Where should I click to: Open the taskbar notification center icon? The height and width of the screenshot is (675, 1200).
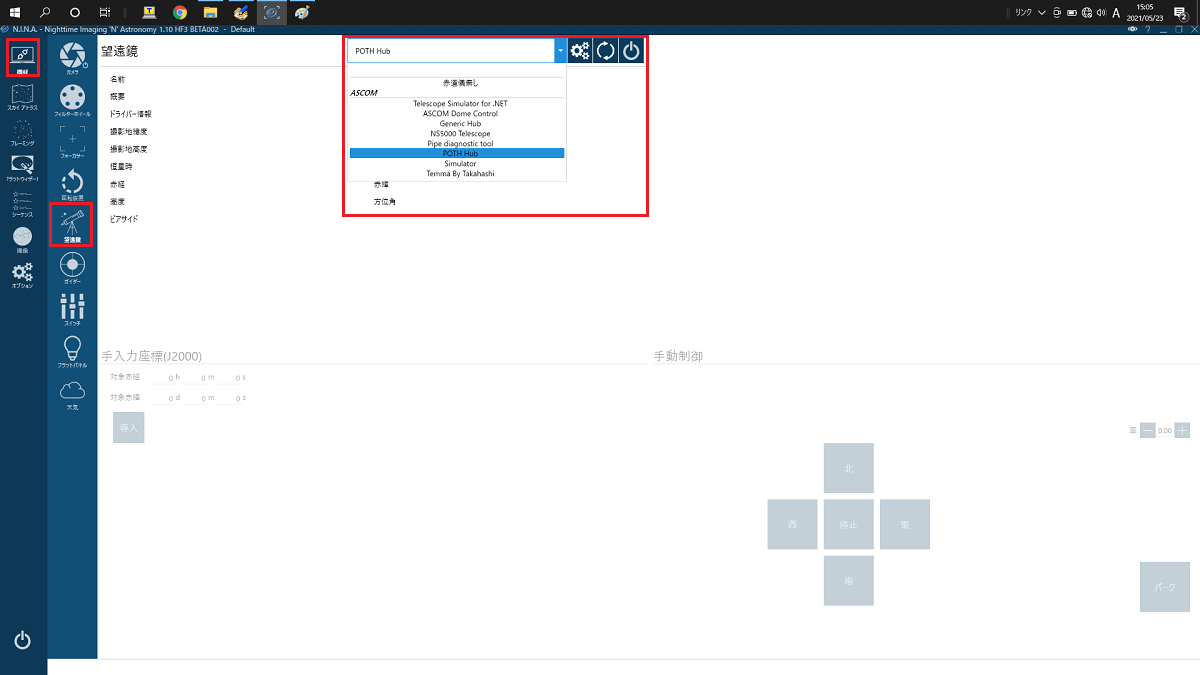[x=1180, y=13]
